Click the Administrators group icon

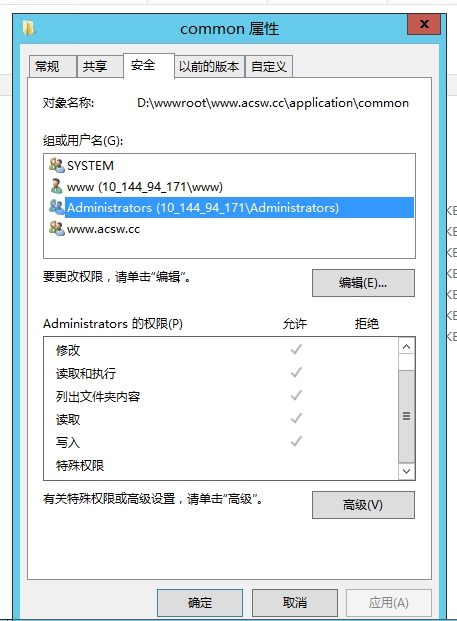click(x=57, y=207)
